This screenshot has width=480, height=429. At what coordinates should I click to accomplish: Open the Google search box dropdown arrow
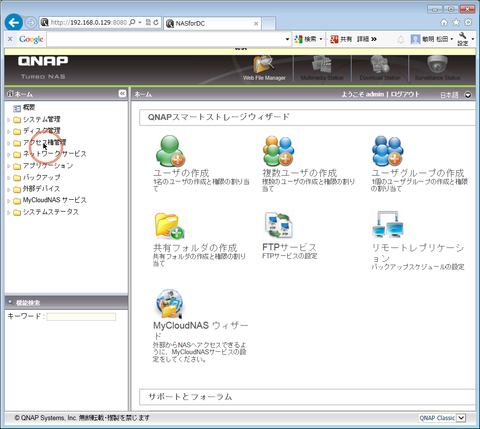click(x=287, y=39)
